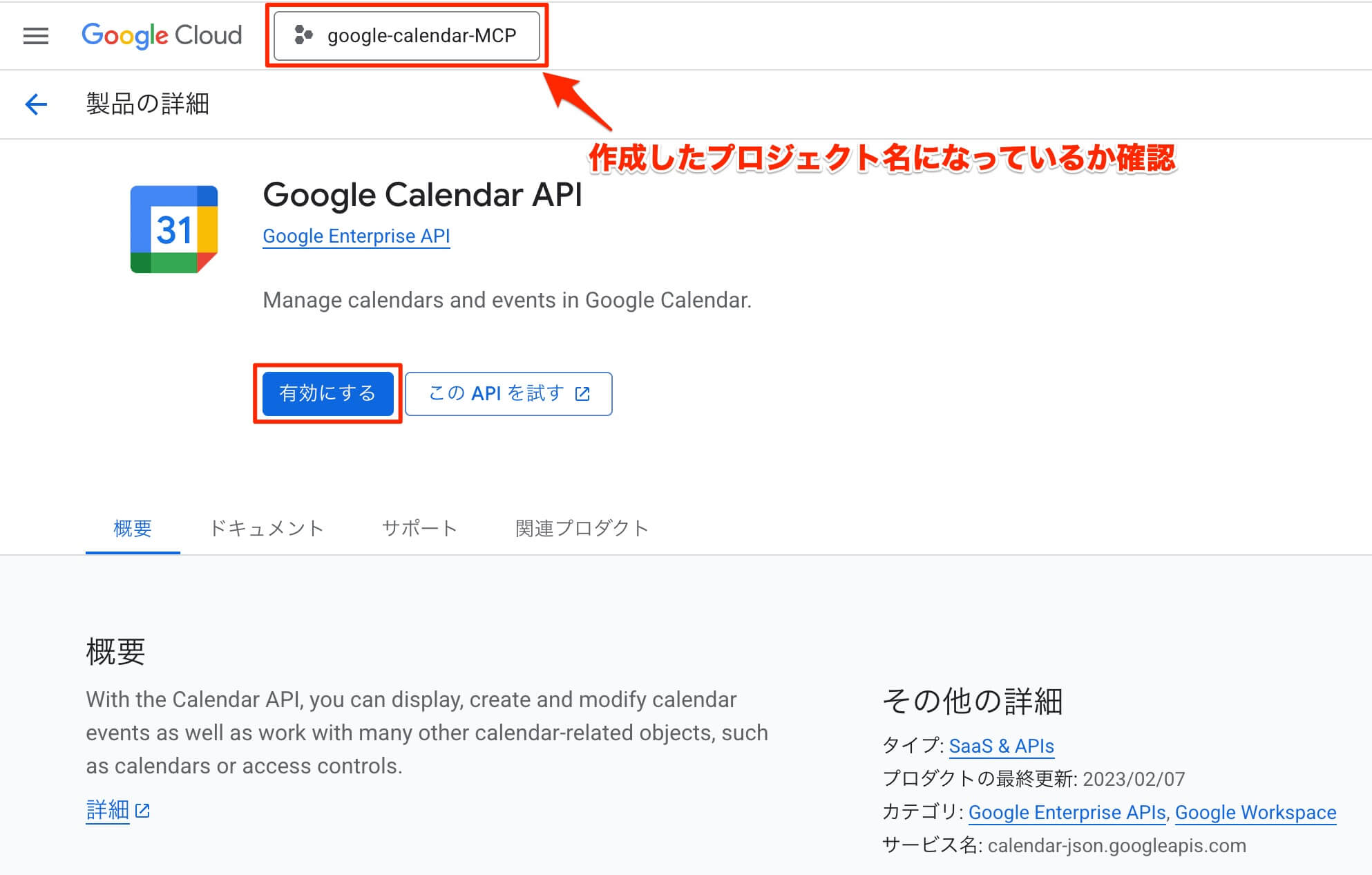Select the 概要 tab
Image resolution: width=1372 pixels, height=875 pixels.
tap(133, 529)
